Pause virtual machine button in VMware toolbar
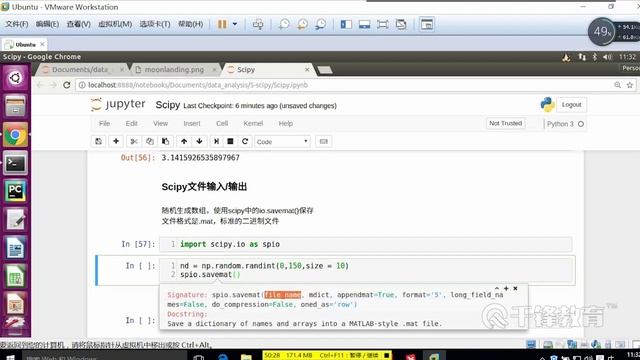The image size is (640, 360). tap(222, 24)
